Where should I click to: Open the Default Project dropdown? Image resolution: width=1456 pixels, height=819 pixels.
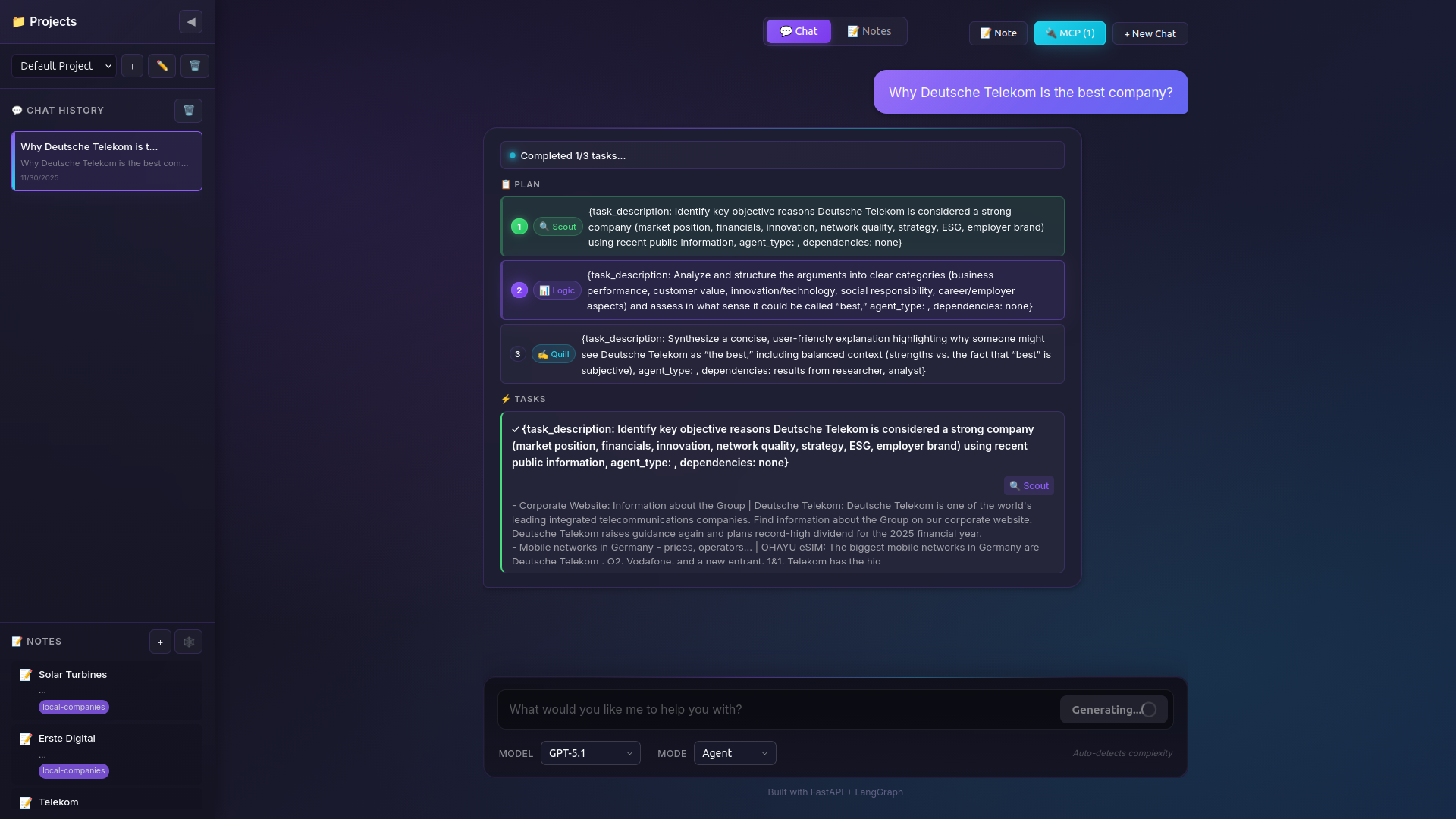(64, 66)
